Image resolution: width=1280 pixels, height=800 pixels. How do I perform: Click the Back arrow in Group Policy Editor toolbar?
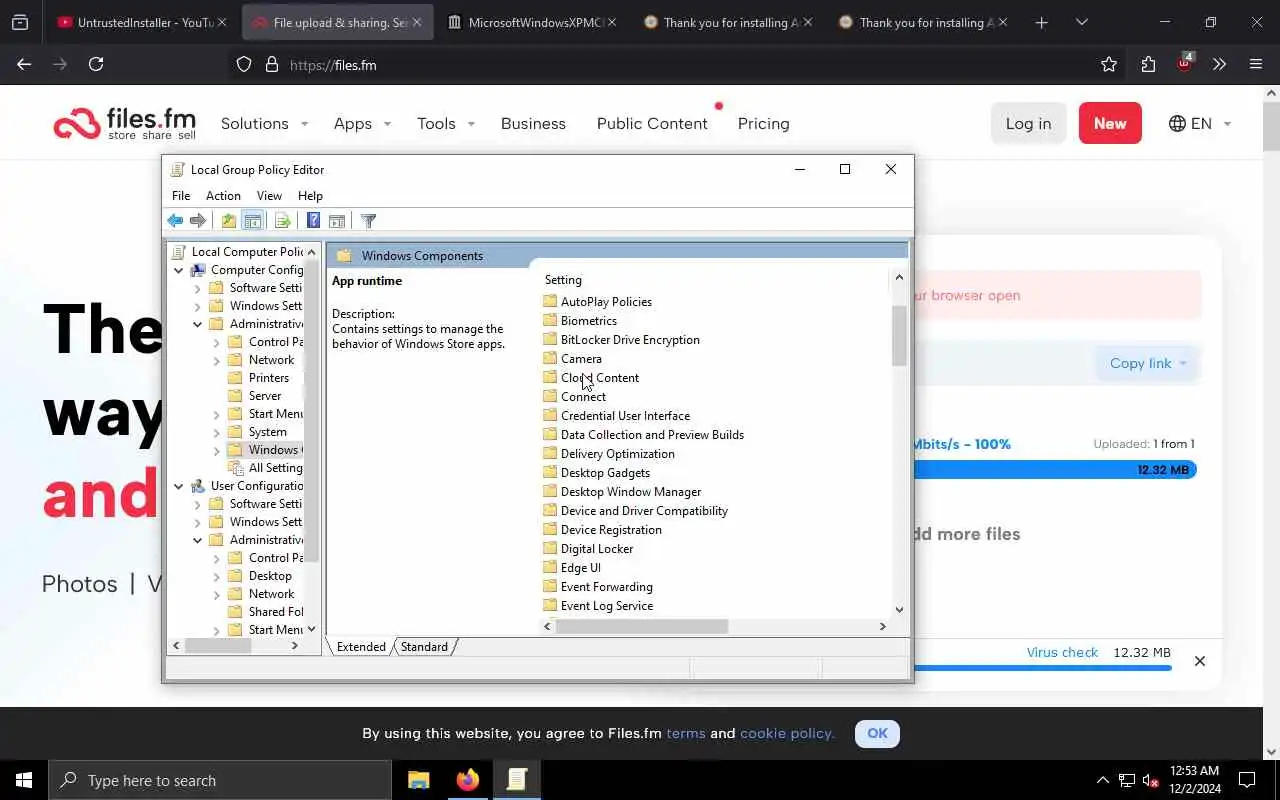click(x=175, y=221)
